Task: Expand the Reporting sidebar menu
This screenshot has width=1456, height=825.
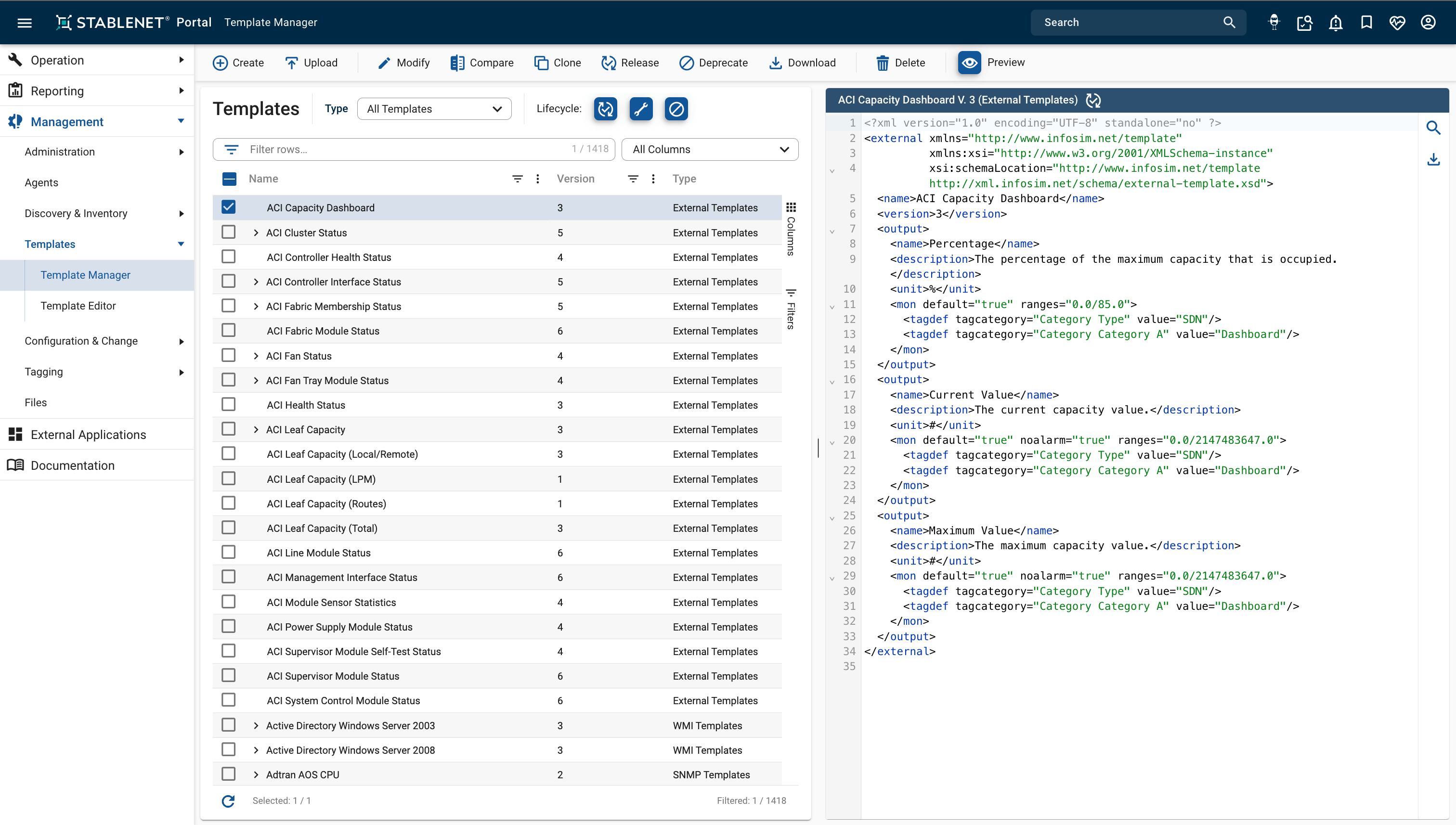Action: [97, 90]
